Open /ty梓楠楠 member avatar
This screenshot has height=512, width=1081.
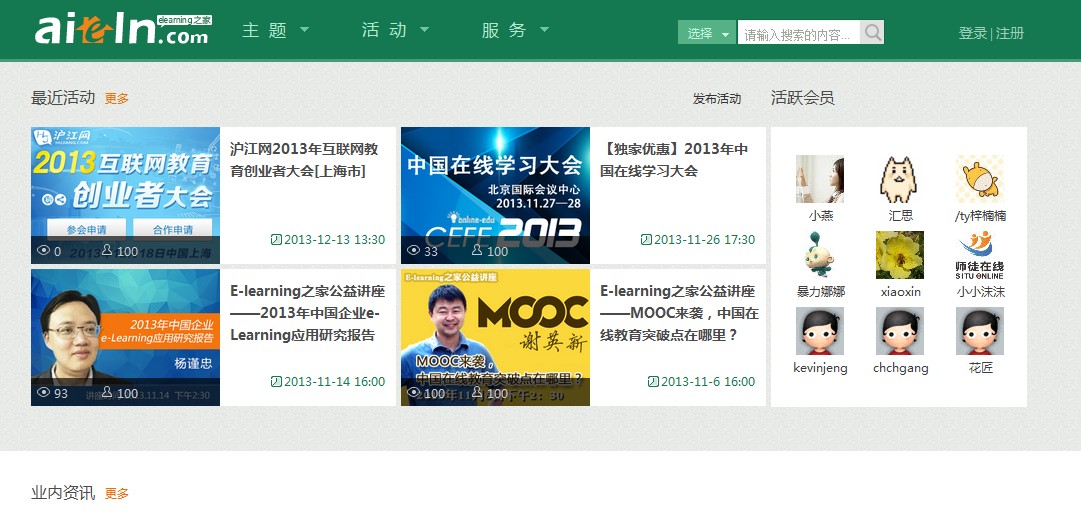pyautogui.click(x=980, y=179)
